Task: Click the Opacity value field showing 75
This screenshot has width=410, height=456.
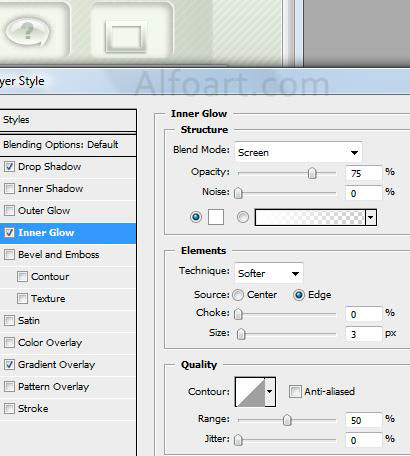Action: [364, 173]
